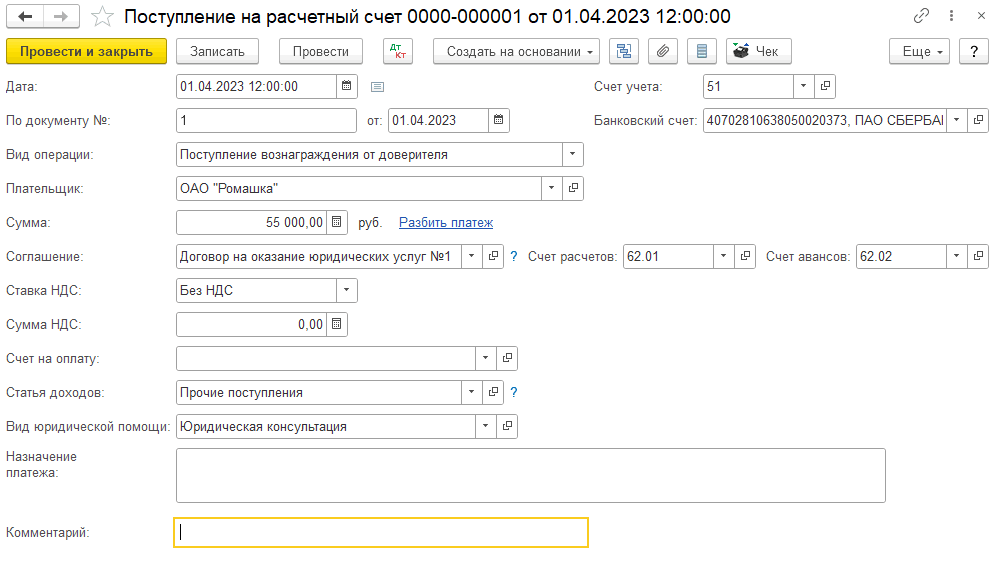Viewport: 1005px width, 574px height.
Task: Expand Вид операции dropdown
Action: [x=572, y=155]
